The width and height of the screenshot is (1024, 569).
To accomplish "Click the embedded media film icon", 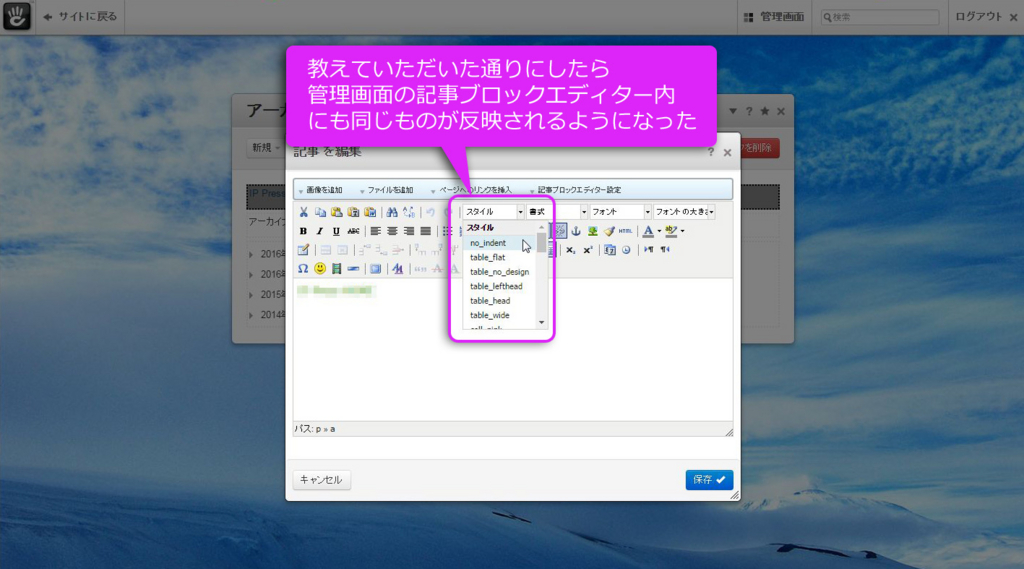I will [336, 268].
